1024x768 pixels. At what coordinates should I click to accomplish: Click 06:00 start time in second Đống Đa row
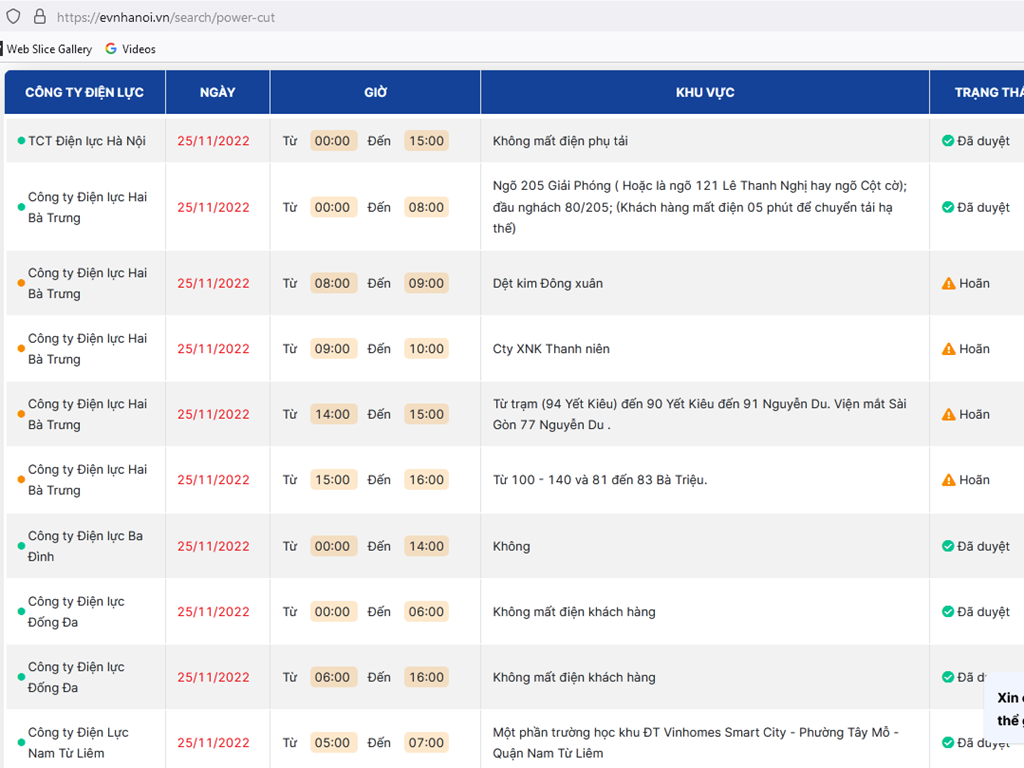click(x=332, y=677)
